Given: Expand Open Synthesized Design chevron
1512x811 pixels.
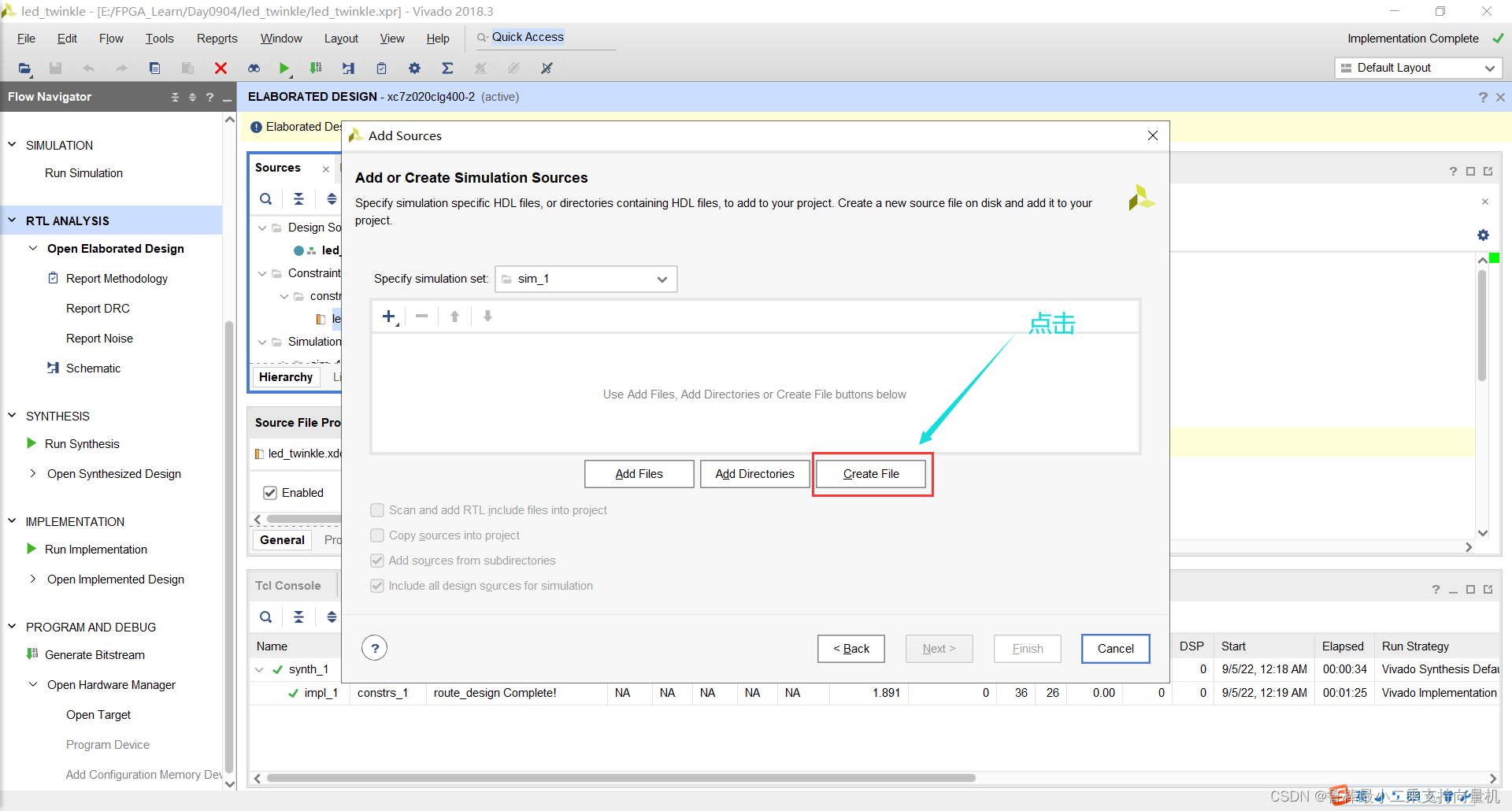Looking at the screenshot, I should tap(33, 473).
